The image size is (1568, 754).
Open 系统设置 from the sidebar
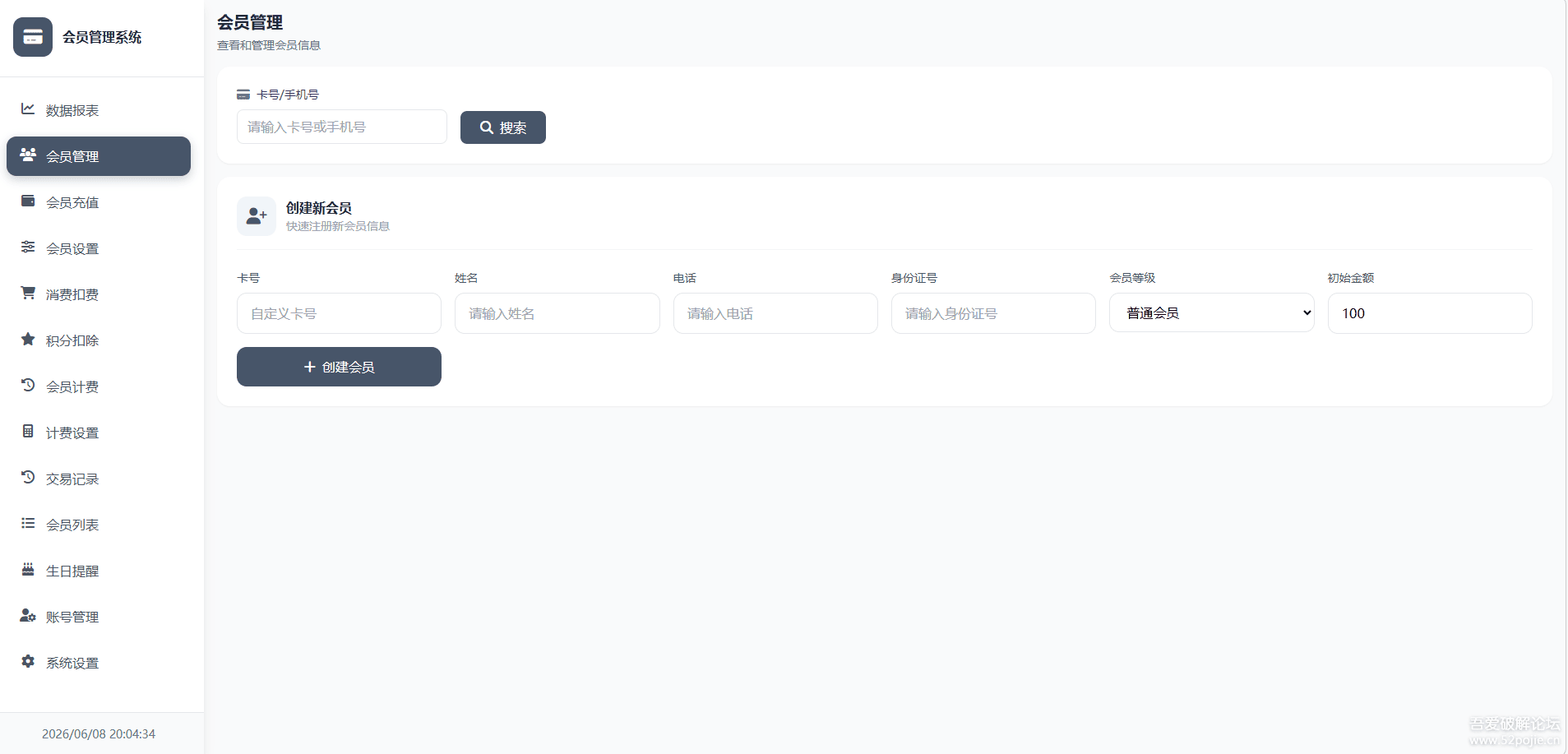(x=99, y=663)
